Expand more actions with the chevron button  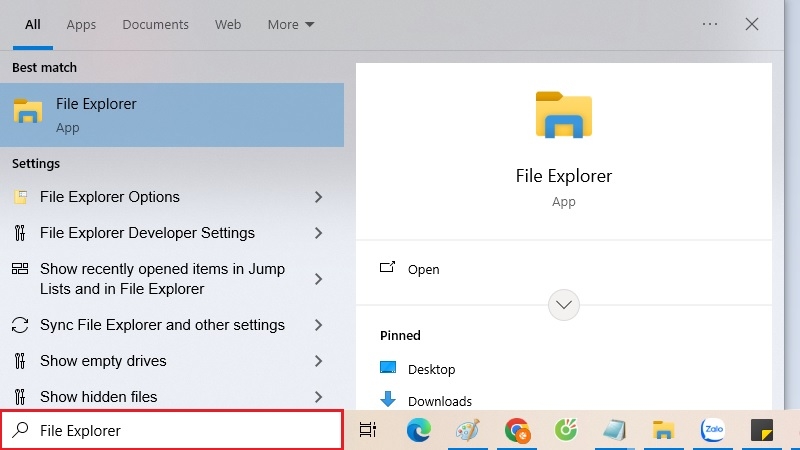tap(563, 305)
